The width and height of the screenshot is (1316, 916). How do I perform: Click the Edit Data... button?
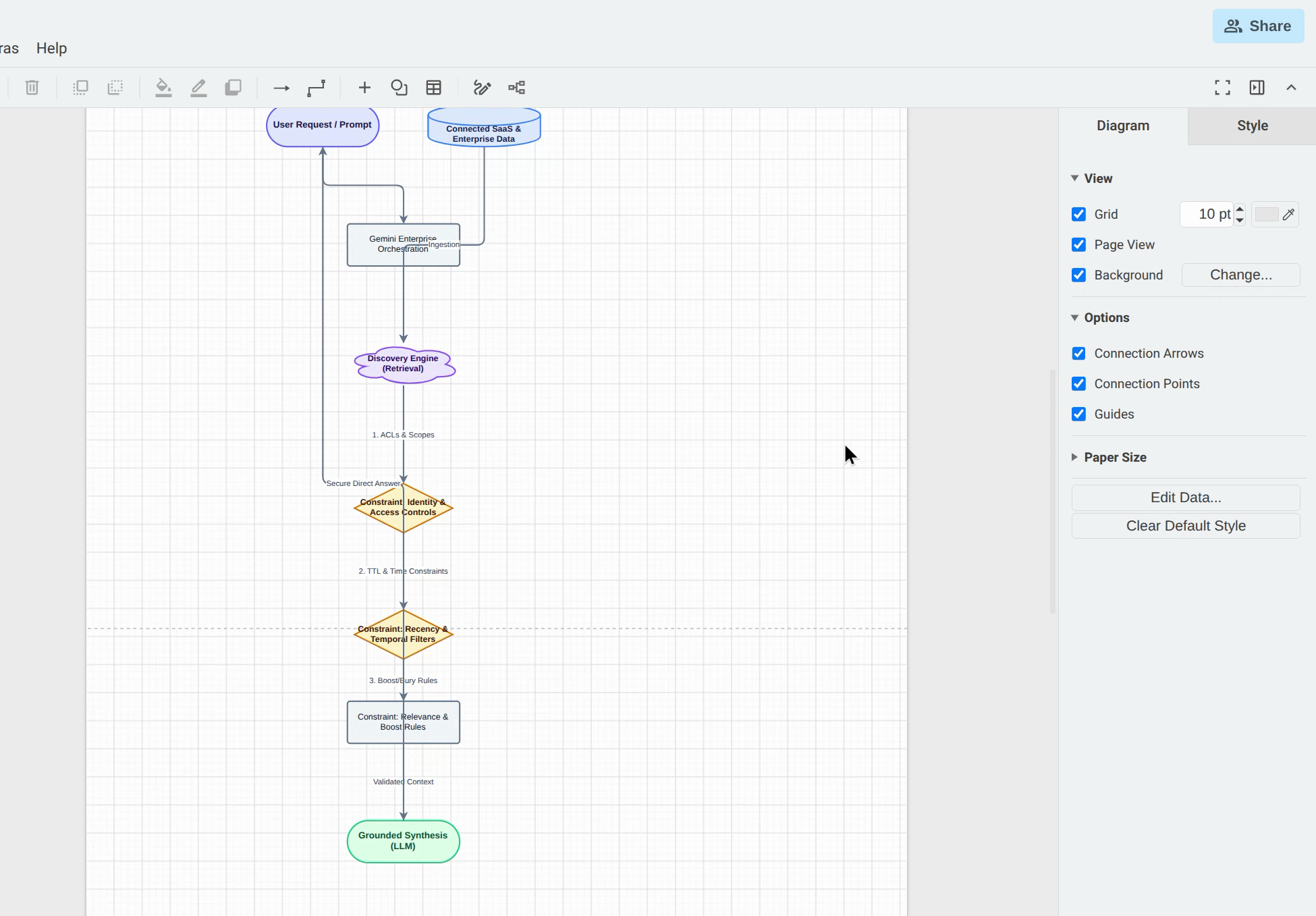1186,498
